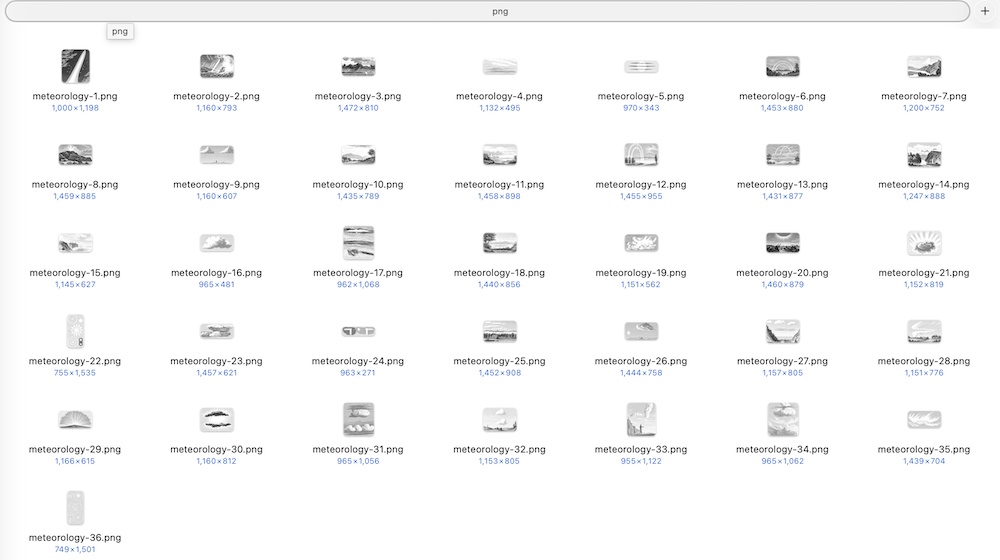Click the file name meteorology-10.png
This screenshot has width=1000, height=560.
(x=358, y=184)
